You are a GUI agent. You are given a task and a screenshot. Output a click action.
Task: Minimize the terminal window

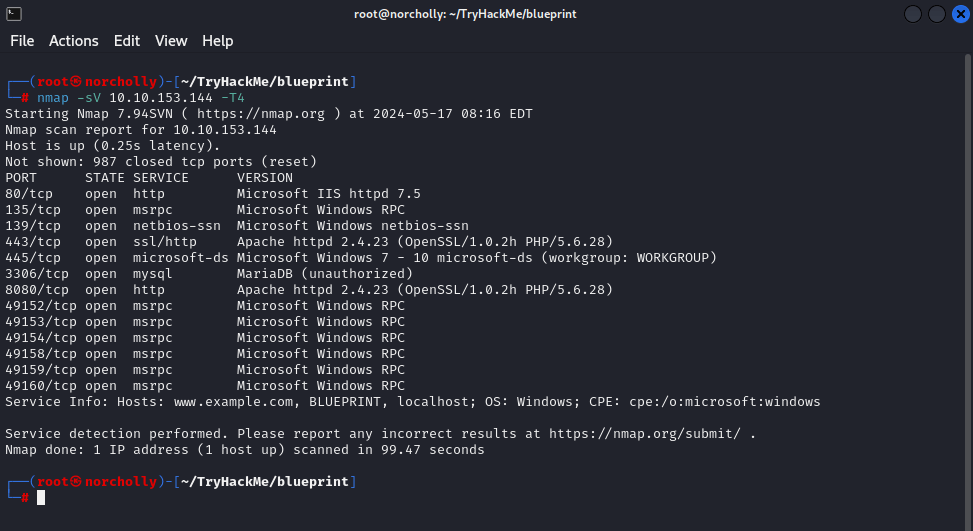pyautogui.click(x=913, y=14)
